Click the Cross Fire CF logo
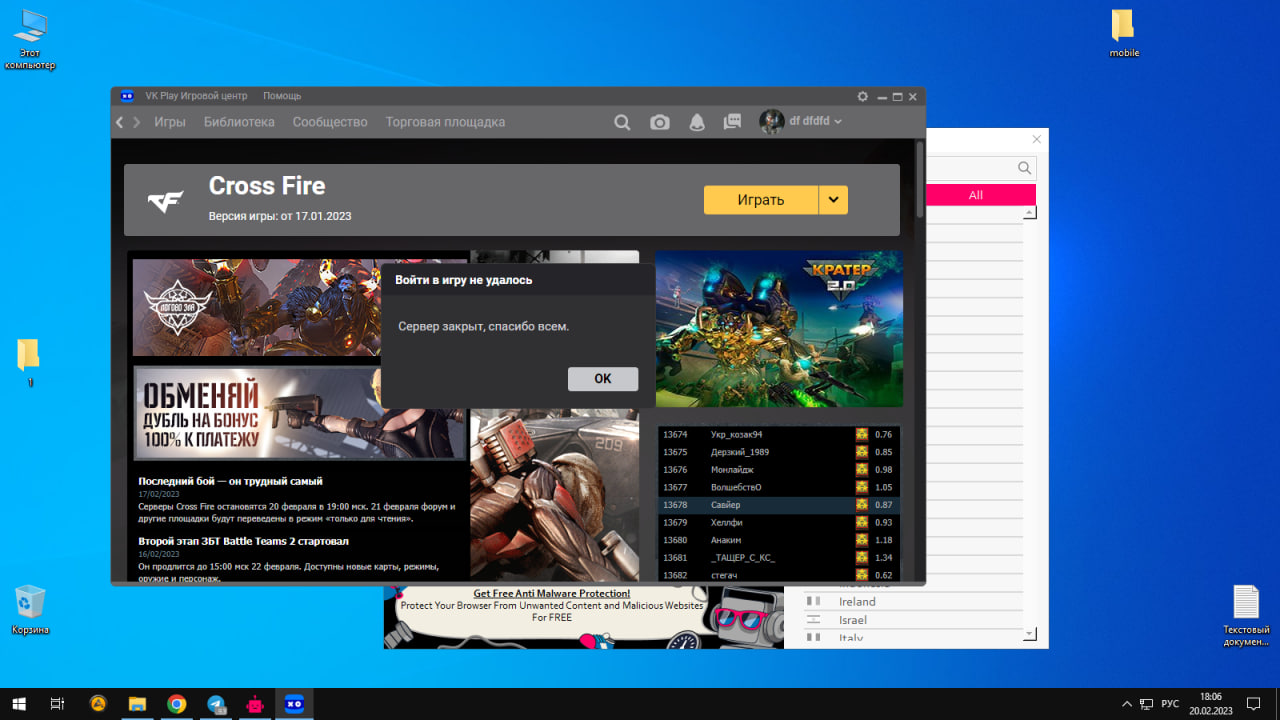 pyautogui.click(x=166, y=200)
